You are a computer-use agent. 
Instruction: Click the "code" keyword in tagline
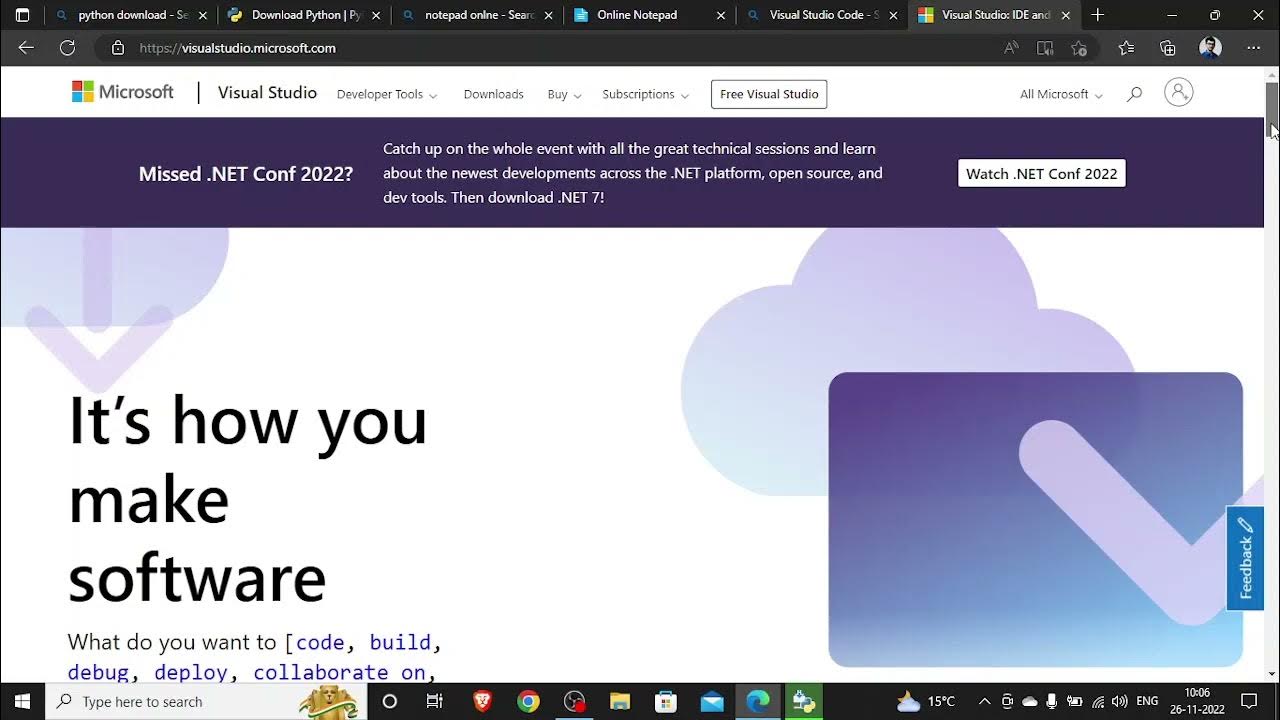[x=320, y=642]
